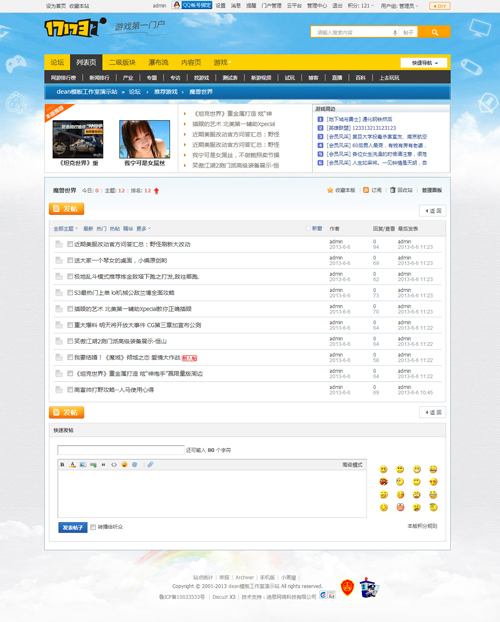Open the search type 帖子 selector

click(408, 33)
